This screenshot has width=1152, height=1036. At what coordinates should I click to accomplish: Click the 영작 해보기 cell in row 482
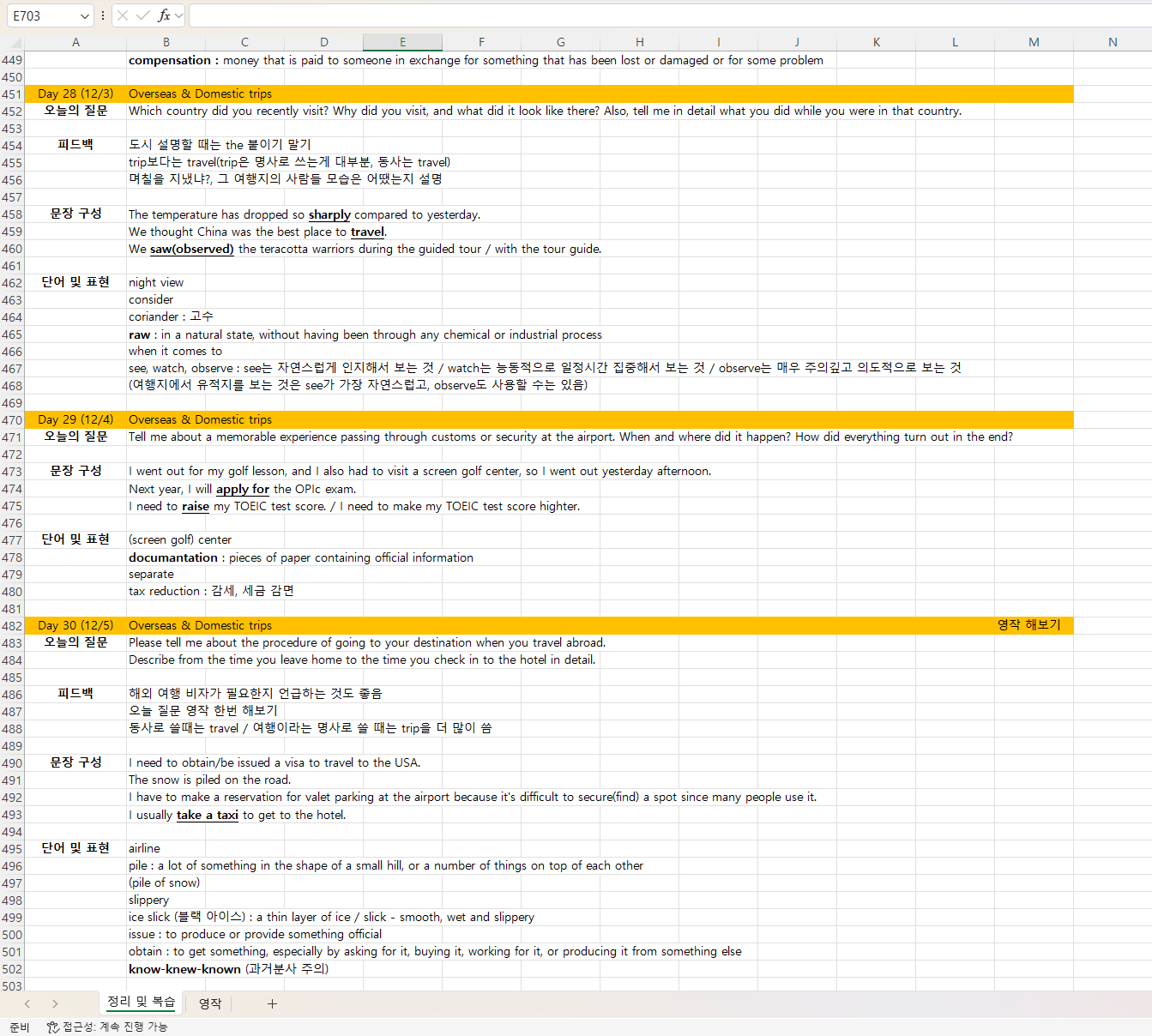tap(1028, 625)
